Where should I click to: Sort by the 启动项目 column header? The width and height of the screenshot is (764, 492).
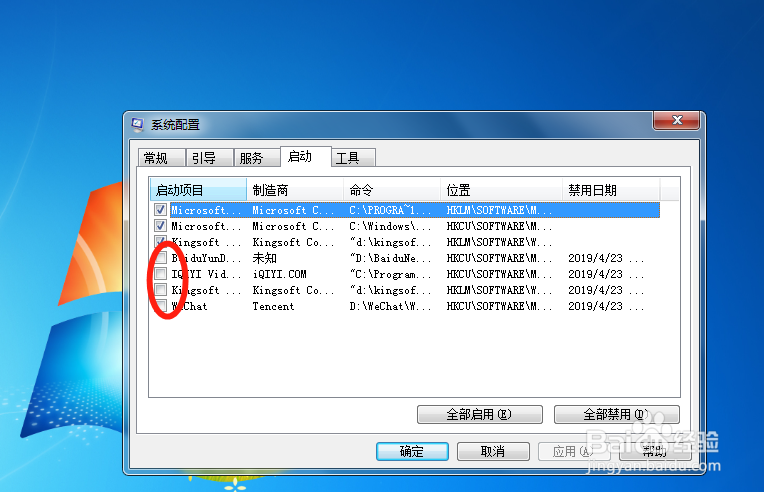click(198, 190)
